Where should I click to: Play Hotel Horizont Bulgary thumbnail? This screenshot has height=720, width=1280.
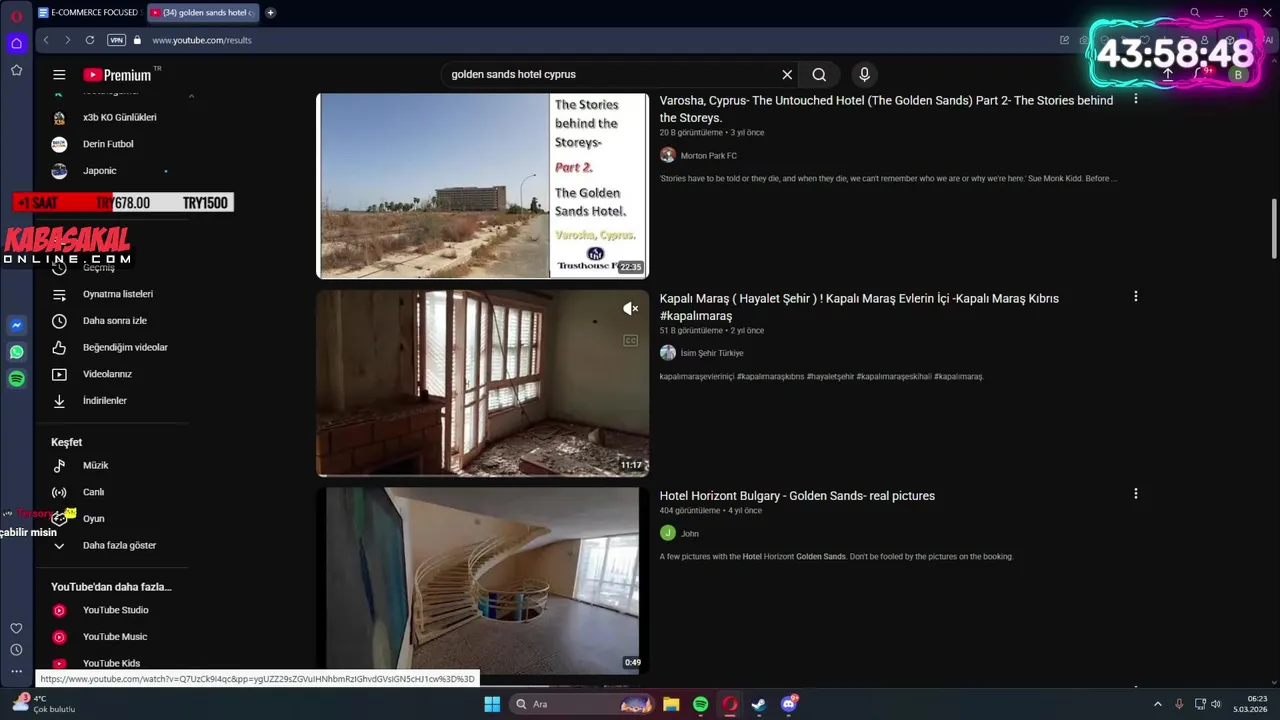[x=482, y=580]
